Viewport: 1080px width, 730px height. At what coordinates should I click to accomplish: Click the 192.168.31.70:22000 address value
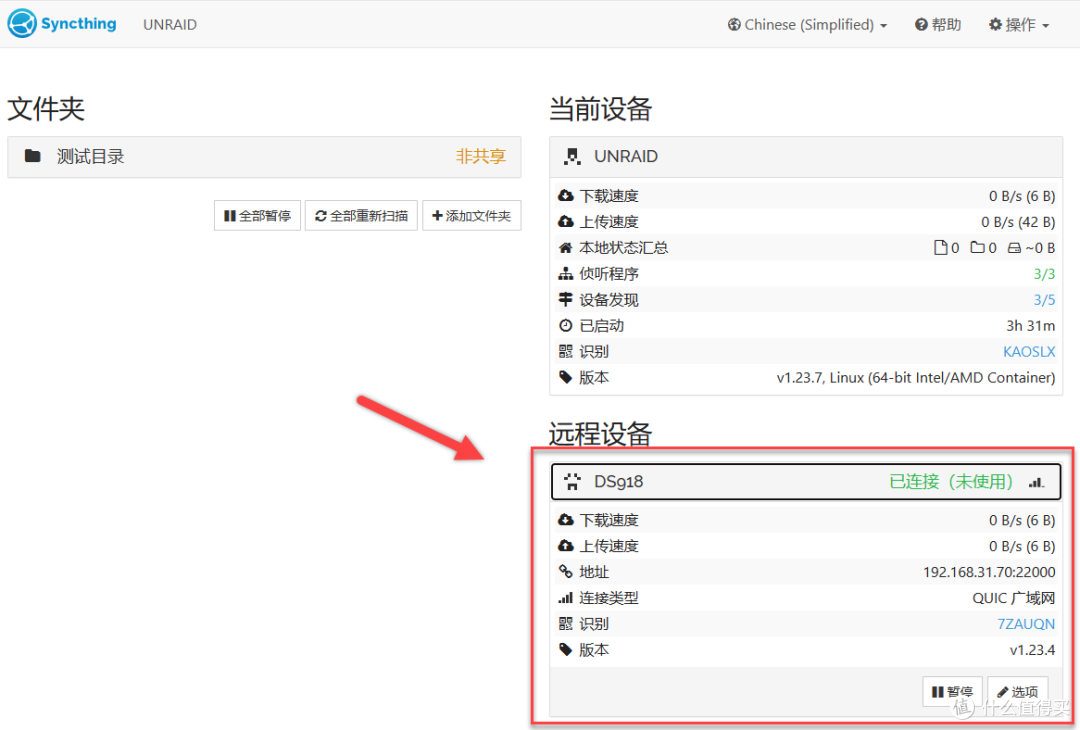[988, 572]
